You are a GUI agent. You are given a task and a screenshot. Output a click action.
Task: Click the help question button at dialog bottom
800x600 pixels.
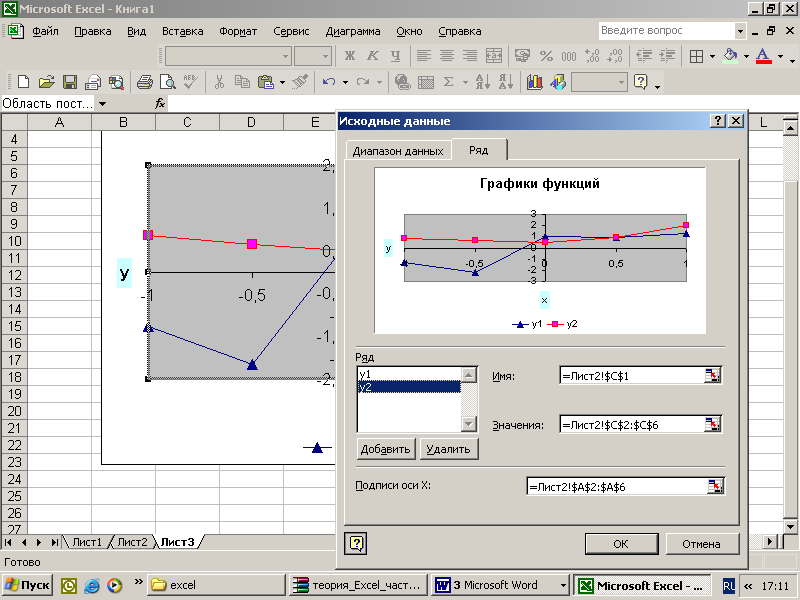356,543
